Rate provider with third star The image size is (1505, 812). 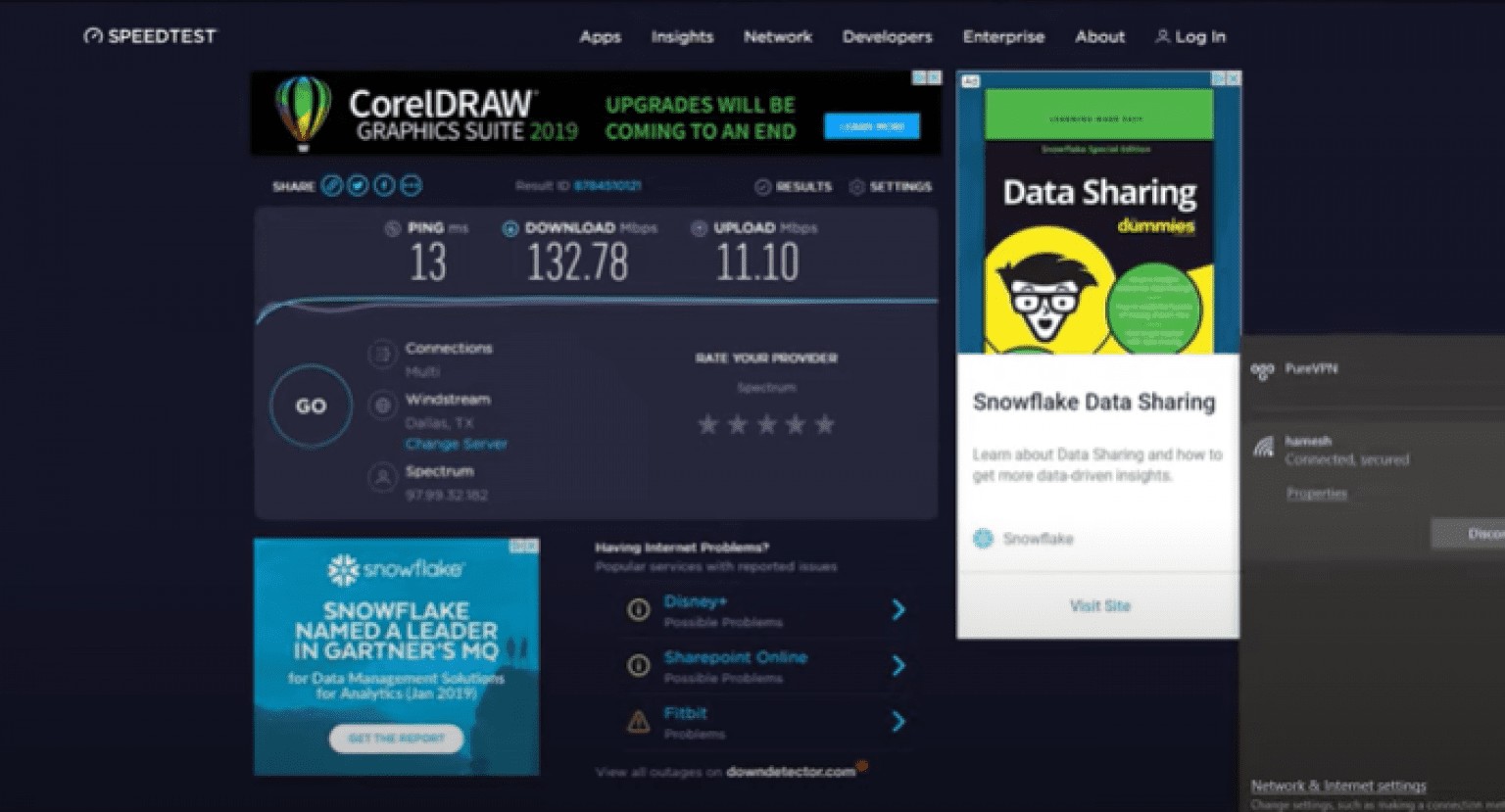(x=766, y=424)
